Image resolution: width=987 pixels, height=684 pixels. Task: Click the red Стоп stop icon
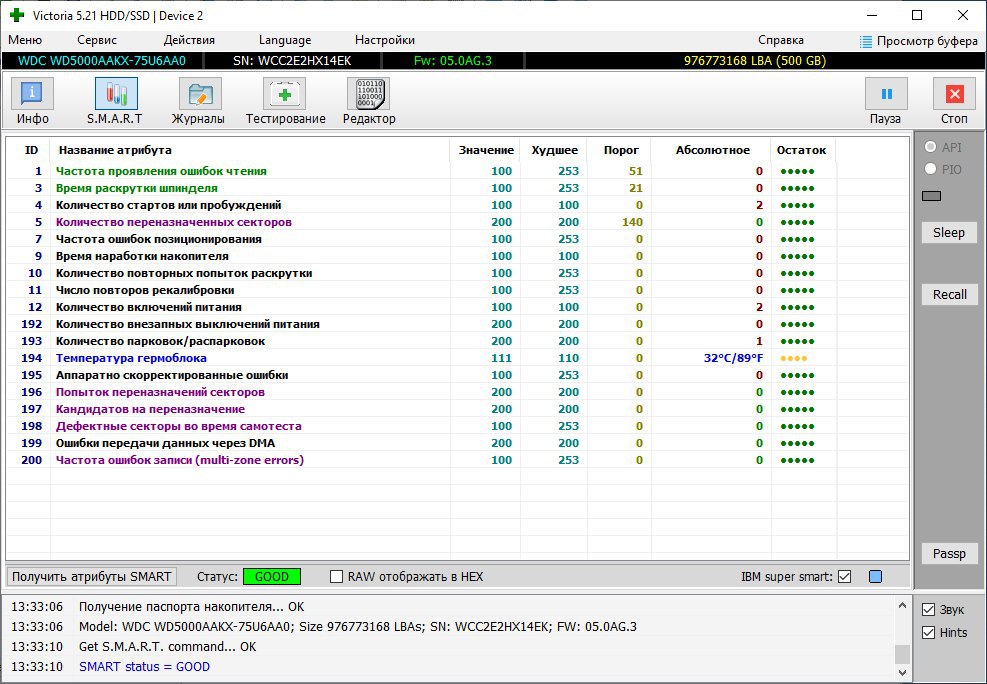pyautogui.click(x=954, y=94)
